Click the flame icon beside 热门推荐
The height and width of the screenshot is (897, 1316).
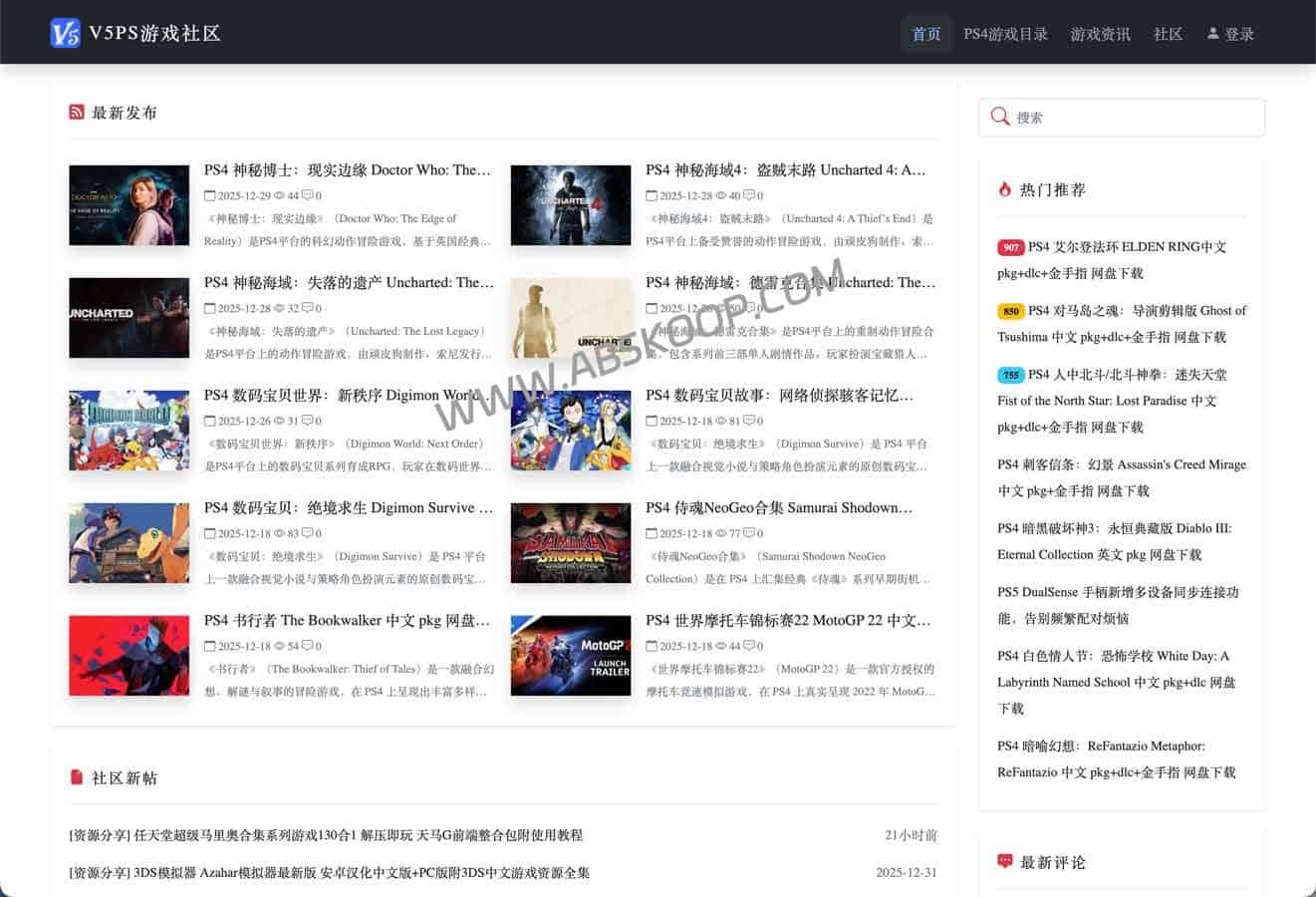tap(1004, 188)
